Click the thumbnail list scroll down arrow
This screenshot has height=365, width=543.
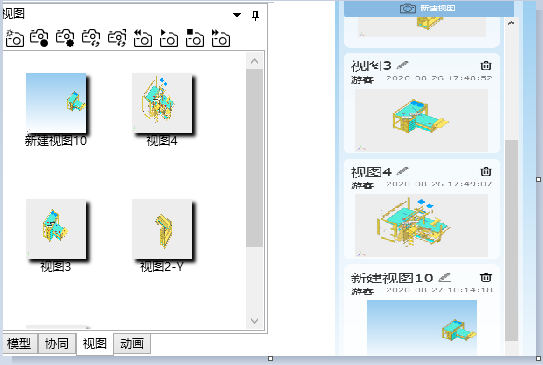(x=255, y=321)
